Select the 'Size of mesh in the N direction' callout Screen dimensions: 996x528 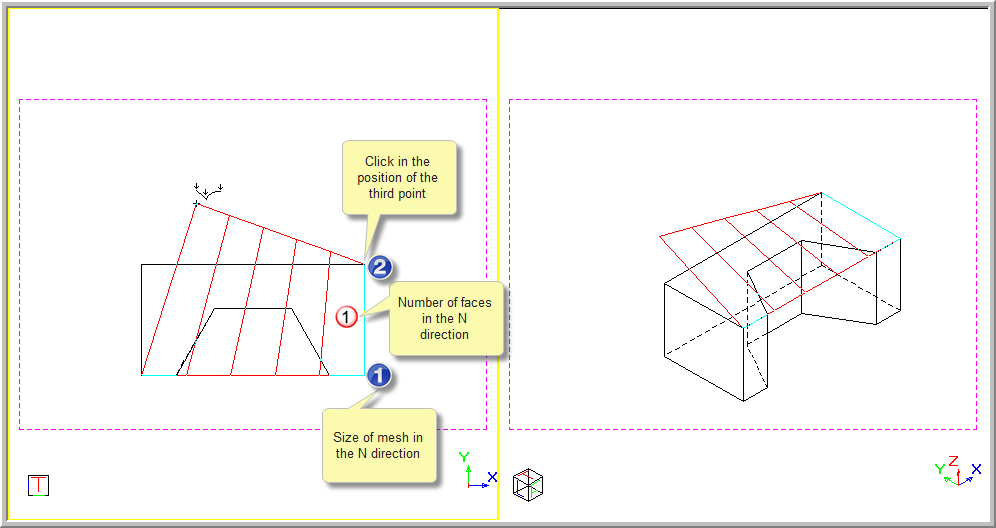[380, 445]
